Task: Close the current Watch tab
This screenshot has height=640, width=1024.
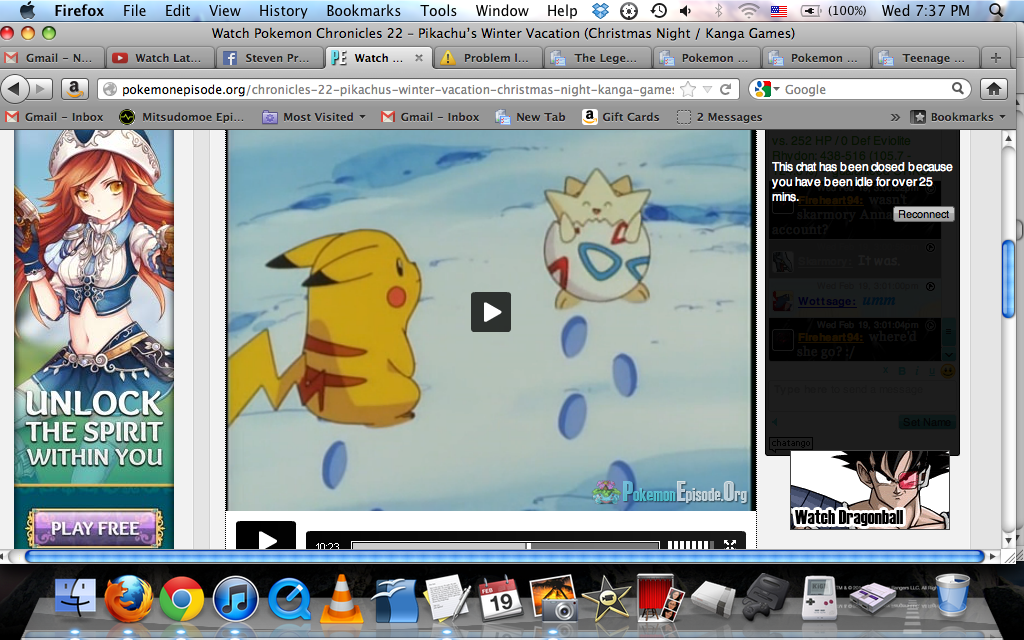Action: click(x=419, y=57)
